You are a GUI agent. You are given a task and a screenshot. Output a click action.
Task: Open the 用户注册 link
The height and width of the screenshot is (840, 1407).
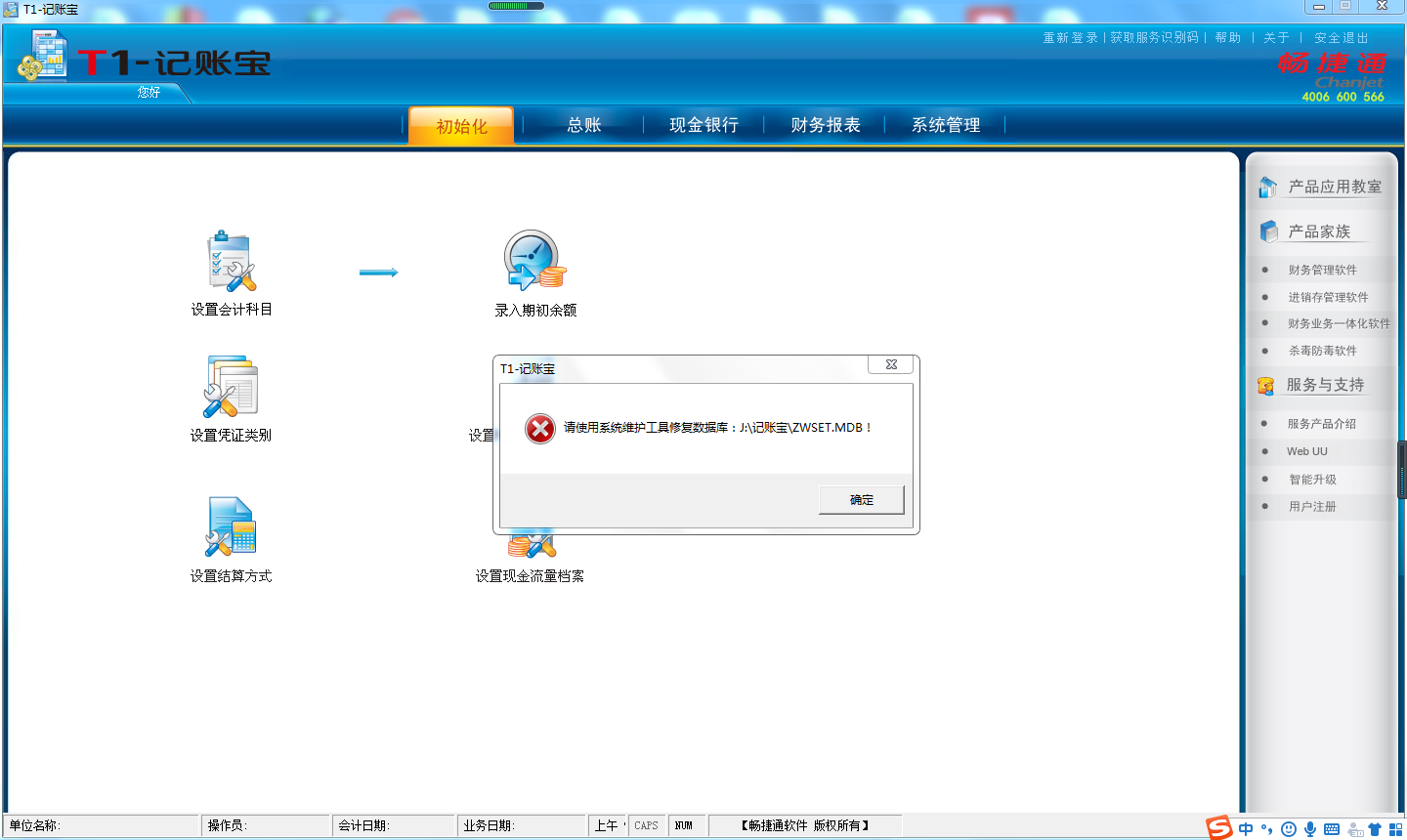coord(1312,507)
